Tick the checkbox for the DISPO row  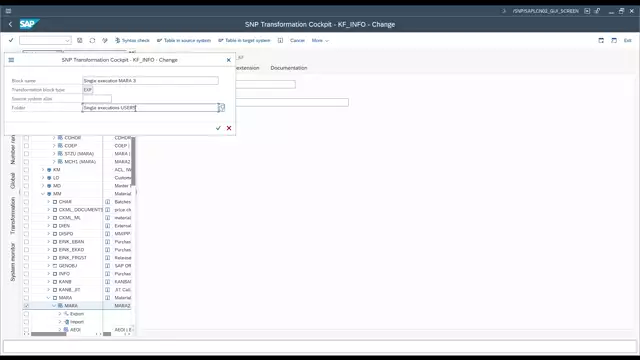27,234
